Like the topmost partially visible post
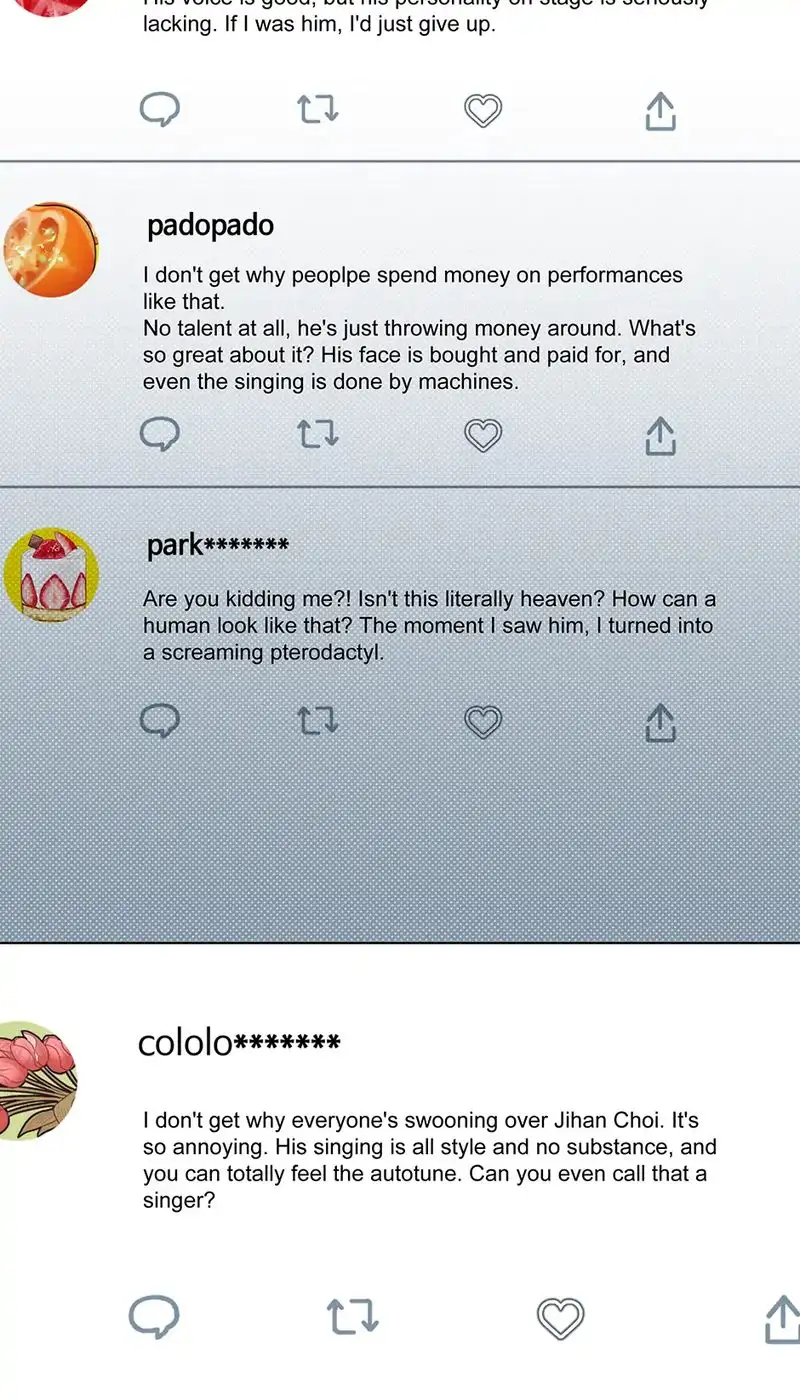 pos(483,110)
